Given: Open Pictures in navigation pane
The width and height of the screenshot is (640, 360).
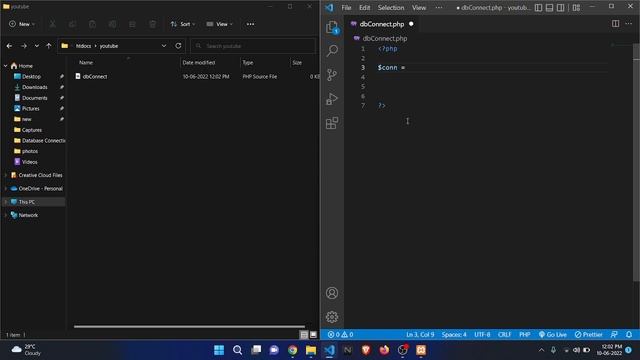Looking at the screenshot, I should tap(31, 109).
